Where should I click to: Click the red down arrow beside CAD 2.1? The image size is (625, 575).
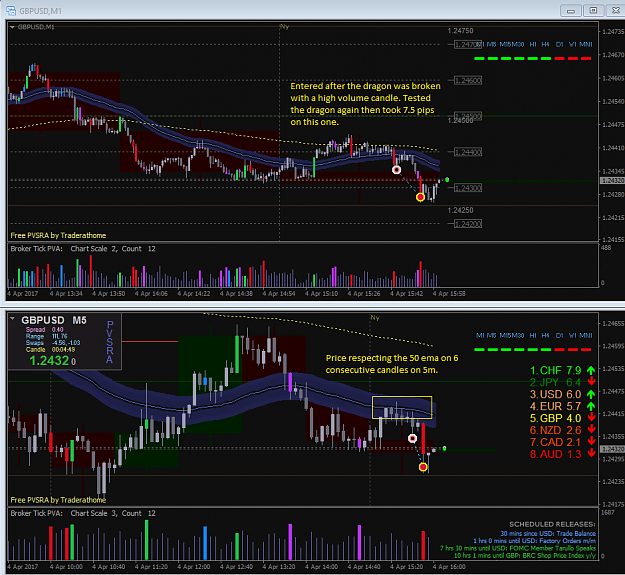click(x=591, y=442)
